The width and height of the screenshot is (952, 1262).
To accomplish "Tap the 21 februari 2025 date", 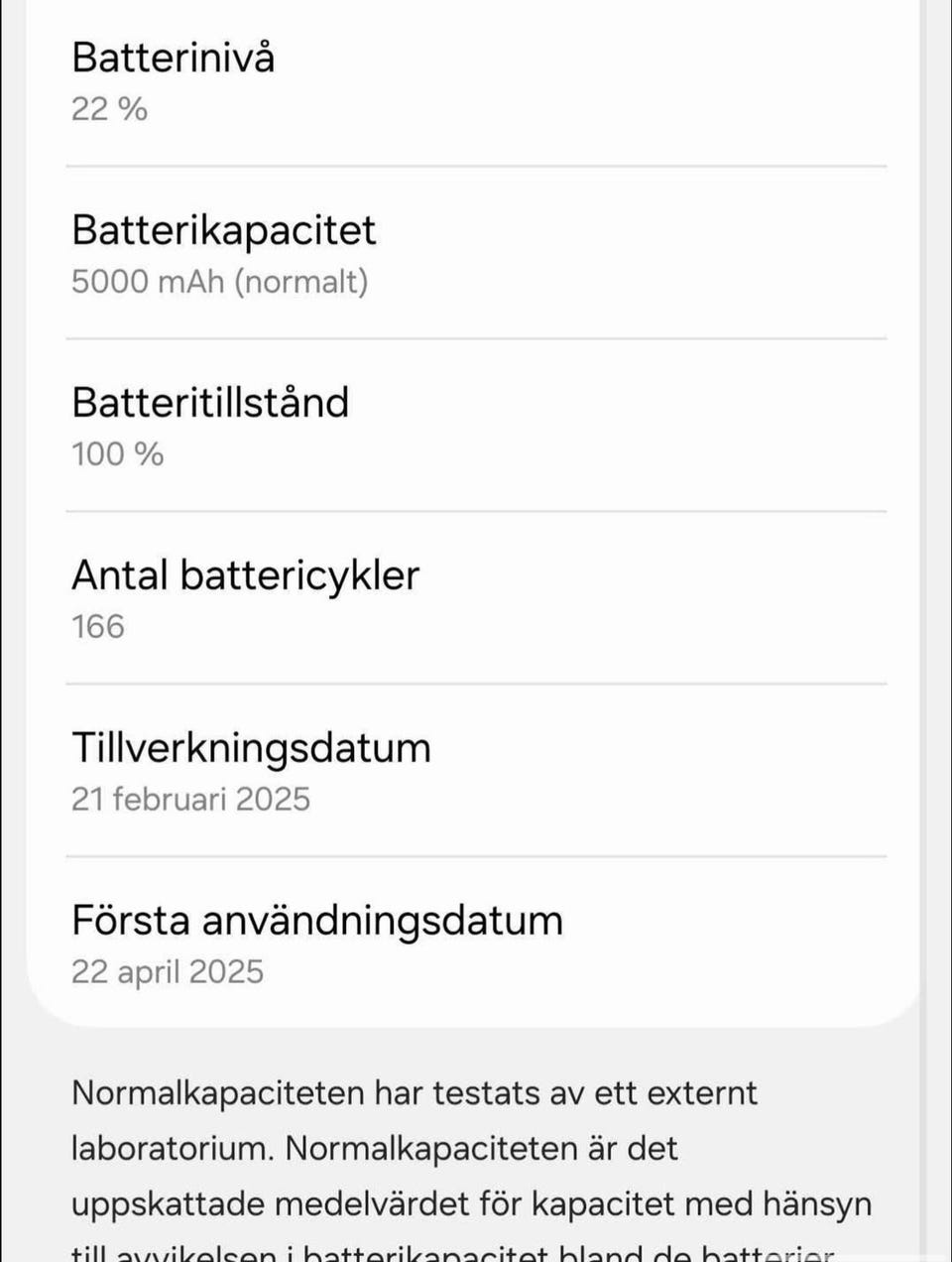I will [x=190, y=800].
